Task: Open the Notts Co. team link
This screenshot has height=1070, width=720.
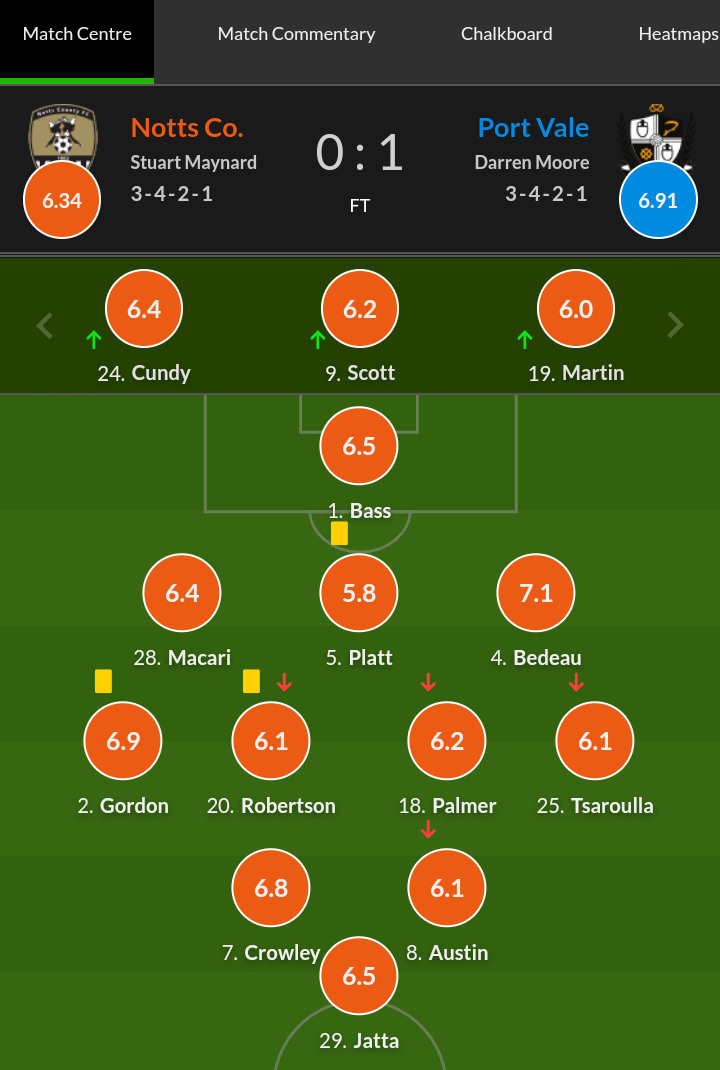Action: 187,128
